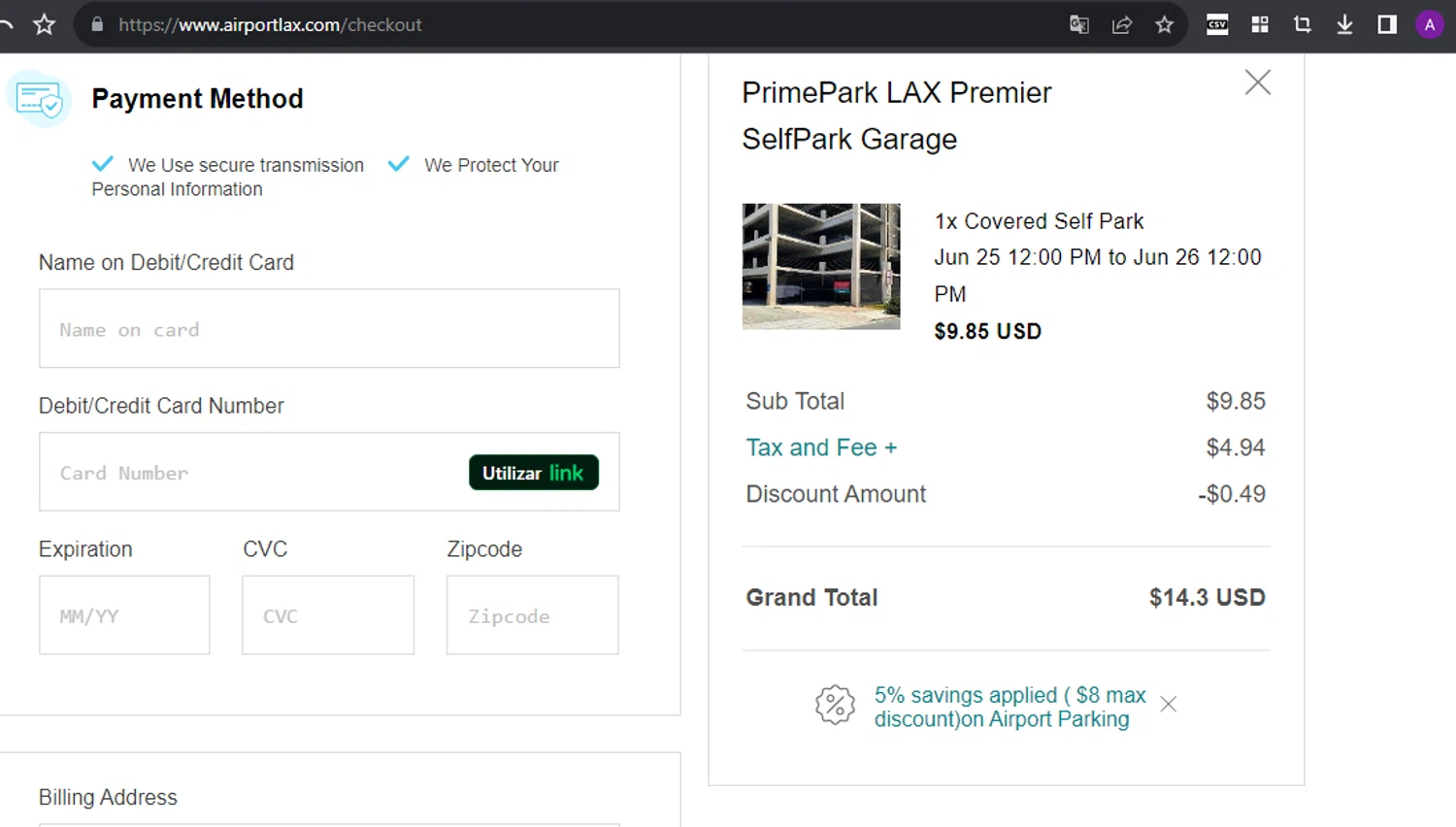Share this page using the share icon

pos(1122,25)
